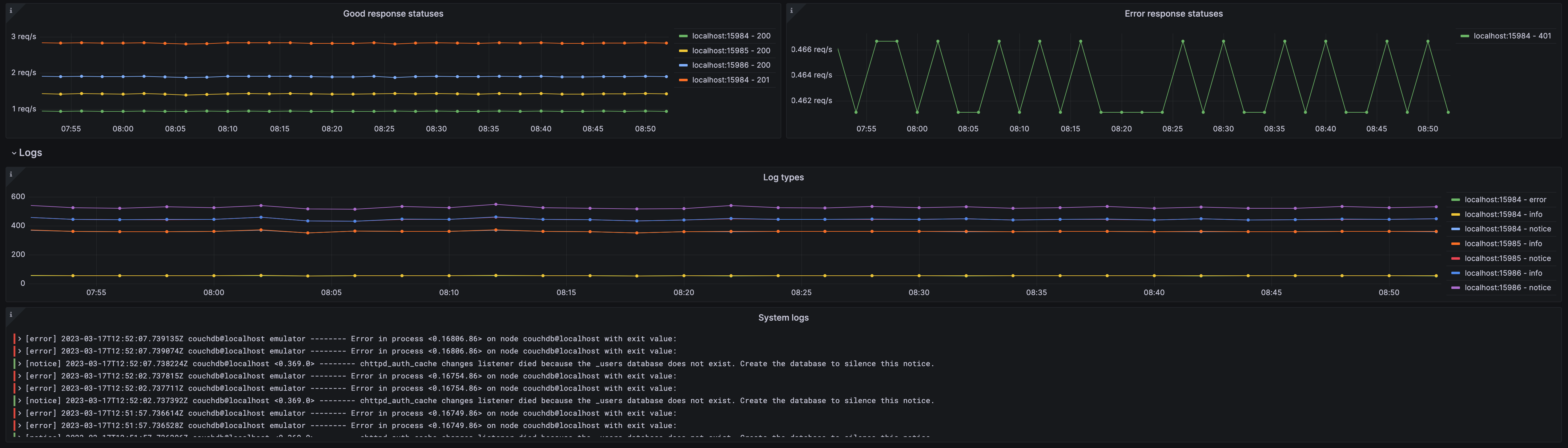Open the Log types panel title menu

tap(783, 177)
